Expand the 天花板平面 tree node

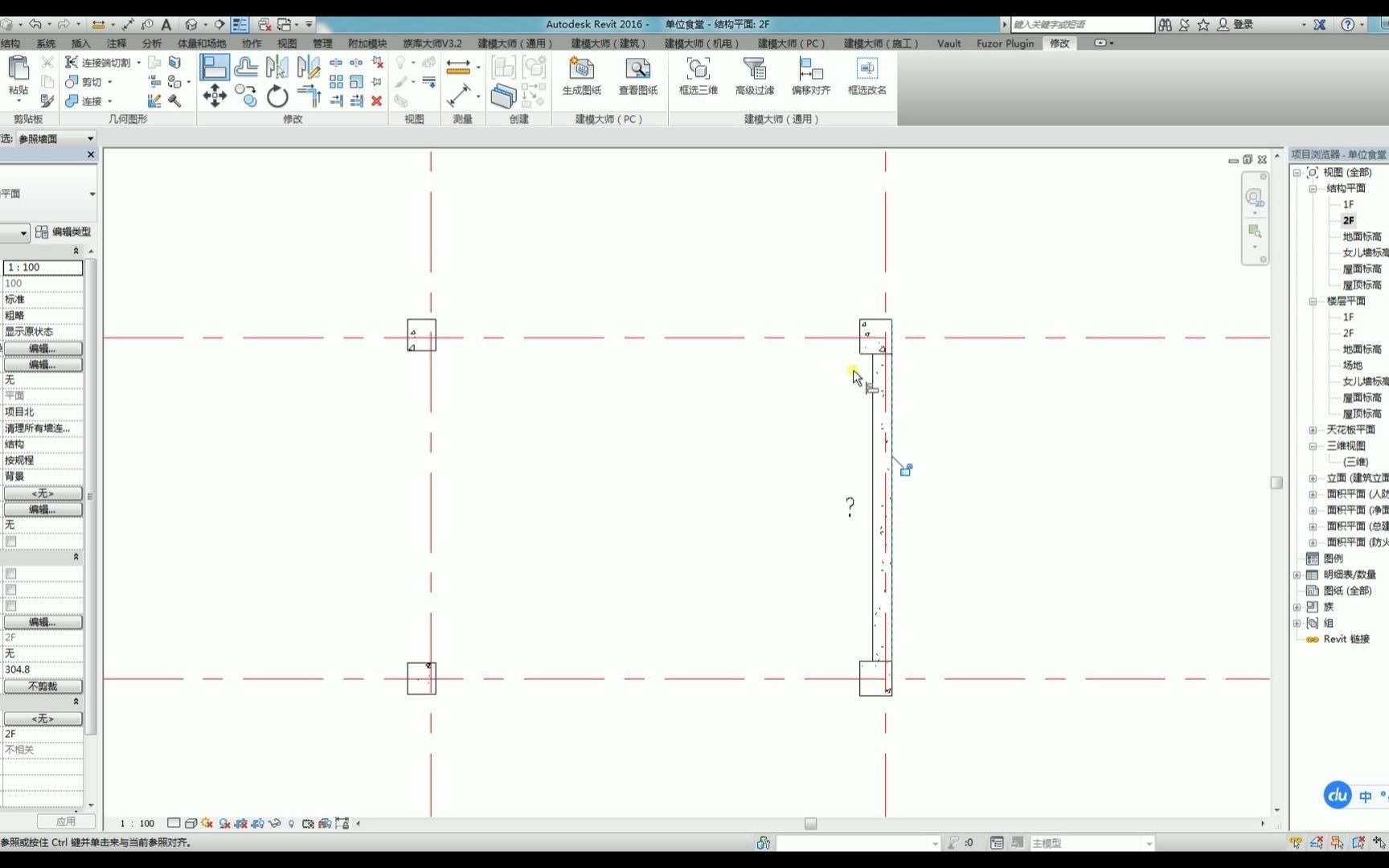pos(1313,429)
